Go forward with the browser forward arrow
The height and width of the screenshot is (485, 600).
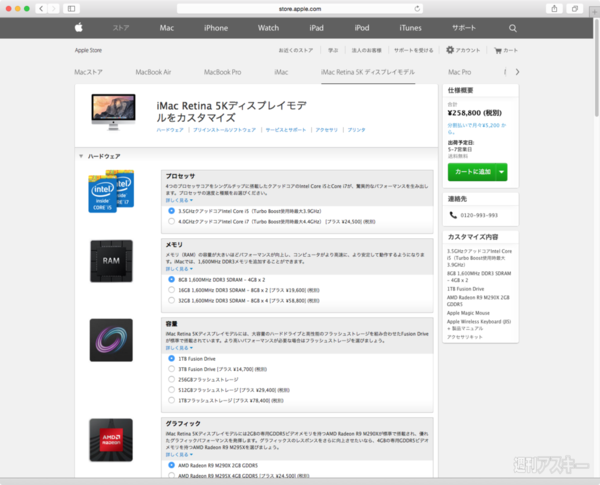coord(54,8)
